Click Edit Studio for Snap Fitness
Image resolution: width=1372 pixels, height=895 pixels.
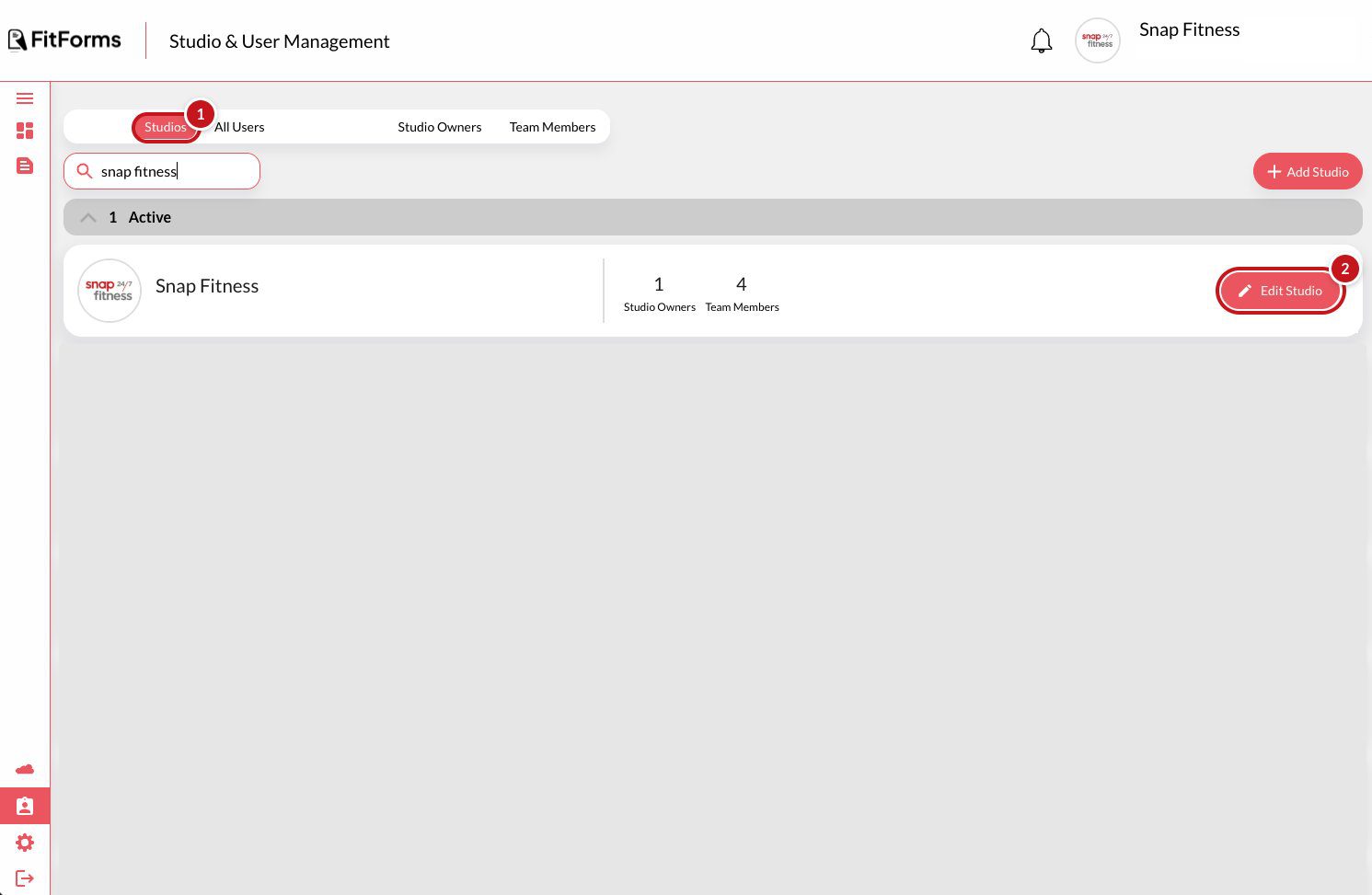(1280, 291)
